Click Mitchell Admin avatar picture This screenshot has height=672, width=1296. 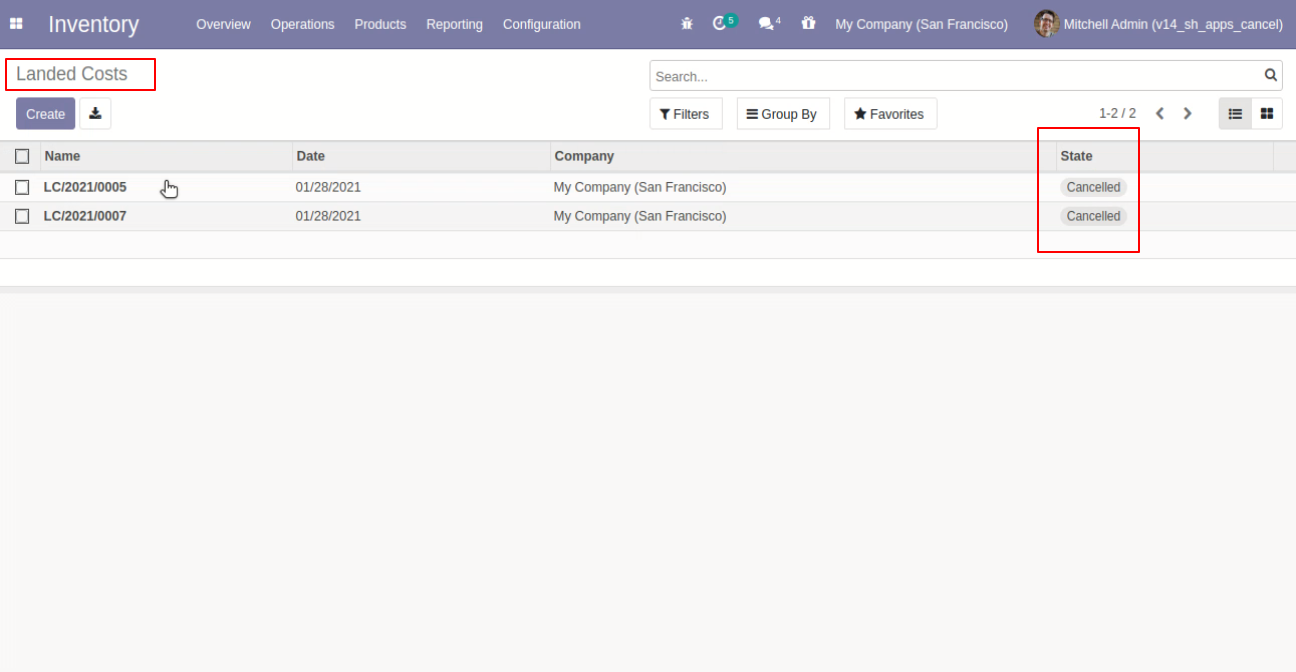click(x=1046, y=23)
